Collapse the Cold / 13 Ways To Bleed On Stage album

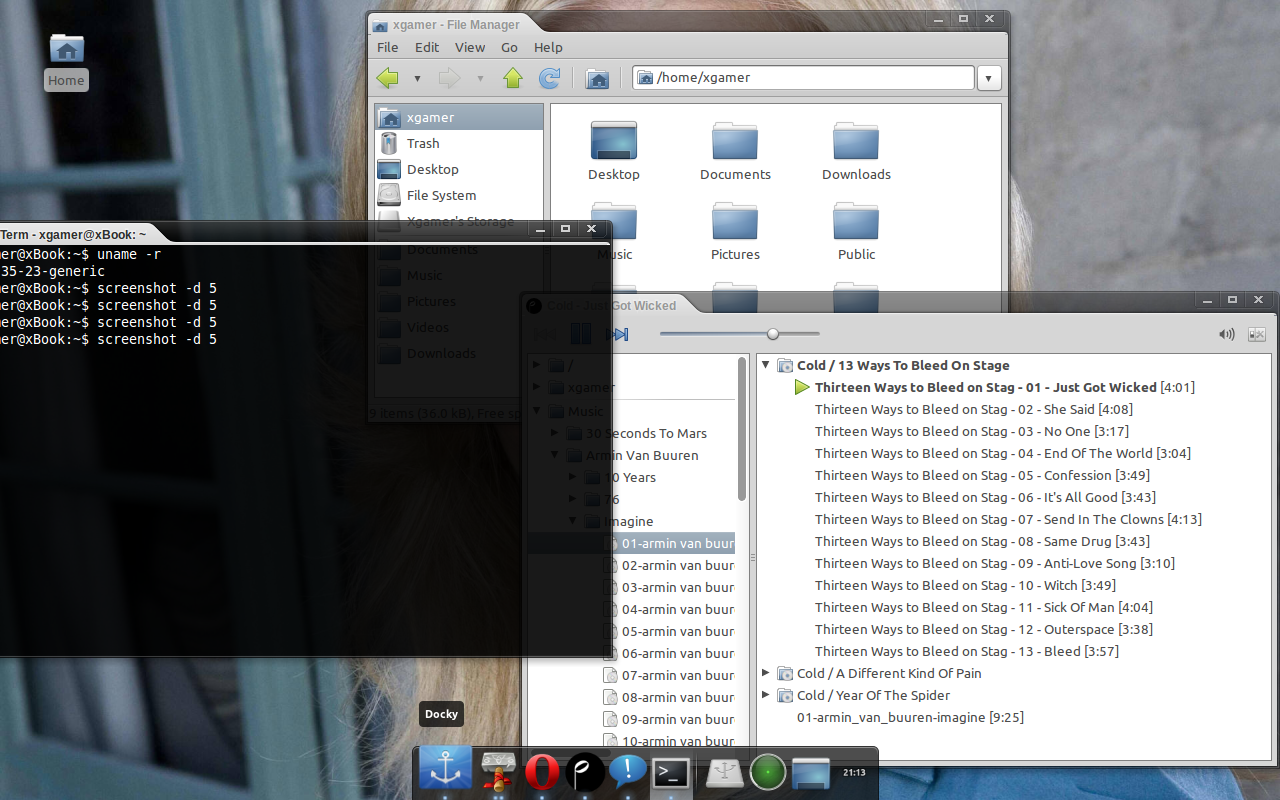766,365
